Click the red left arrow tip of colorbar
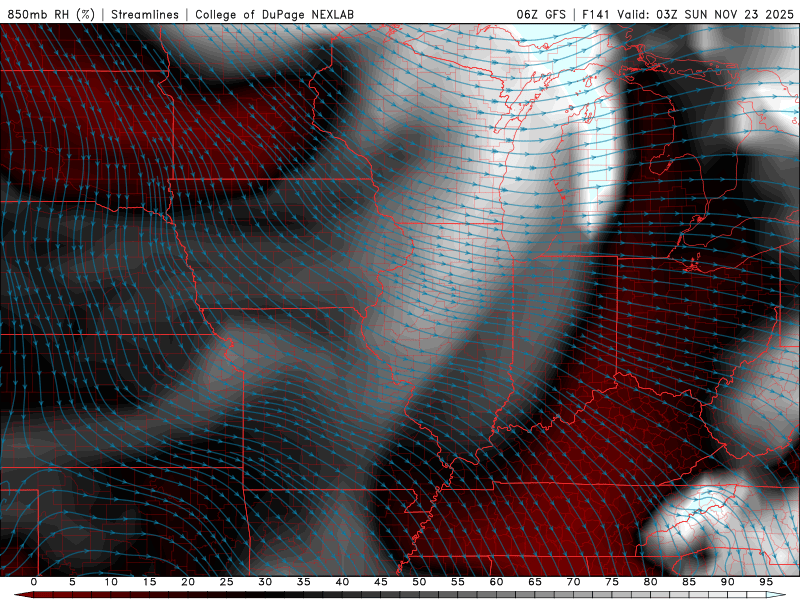 click(x=23, y=595)
